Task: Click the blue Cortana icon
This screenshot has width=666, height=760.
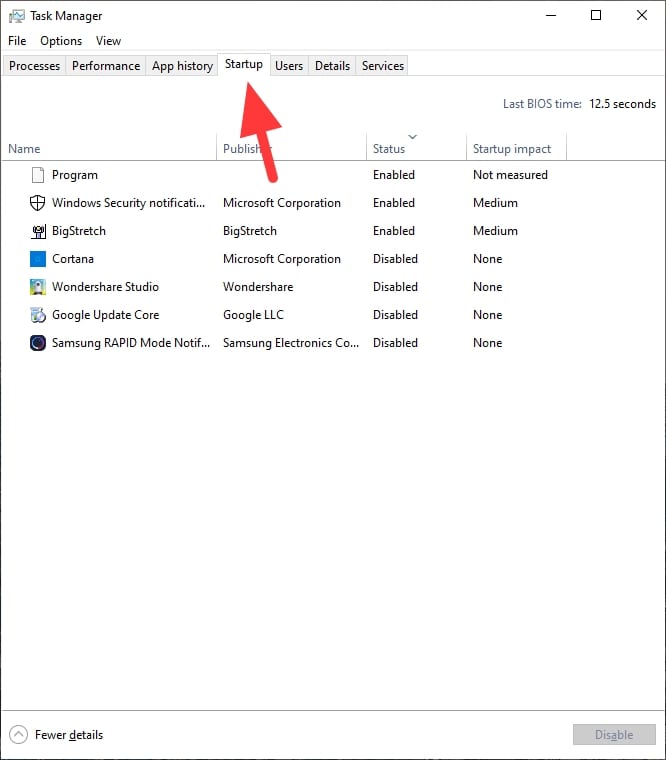Action: pos(38,259)
